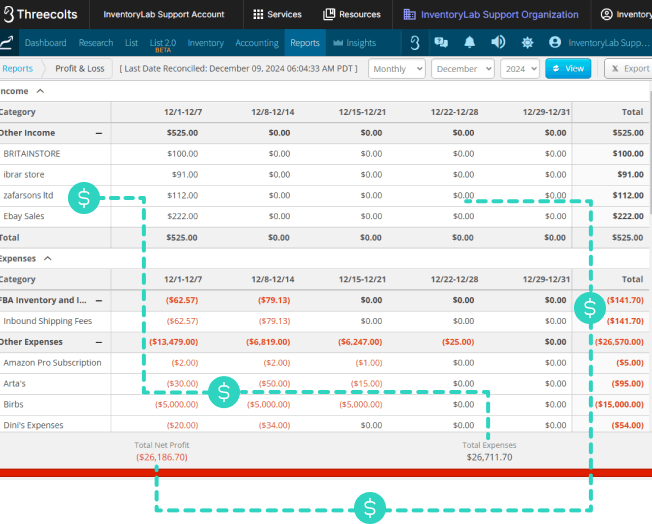
Task: Switch to the Inventory tab
Action: (205, 43)
